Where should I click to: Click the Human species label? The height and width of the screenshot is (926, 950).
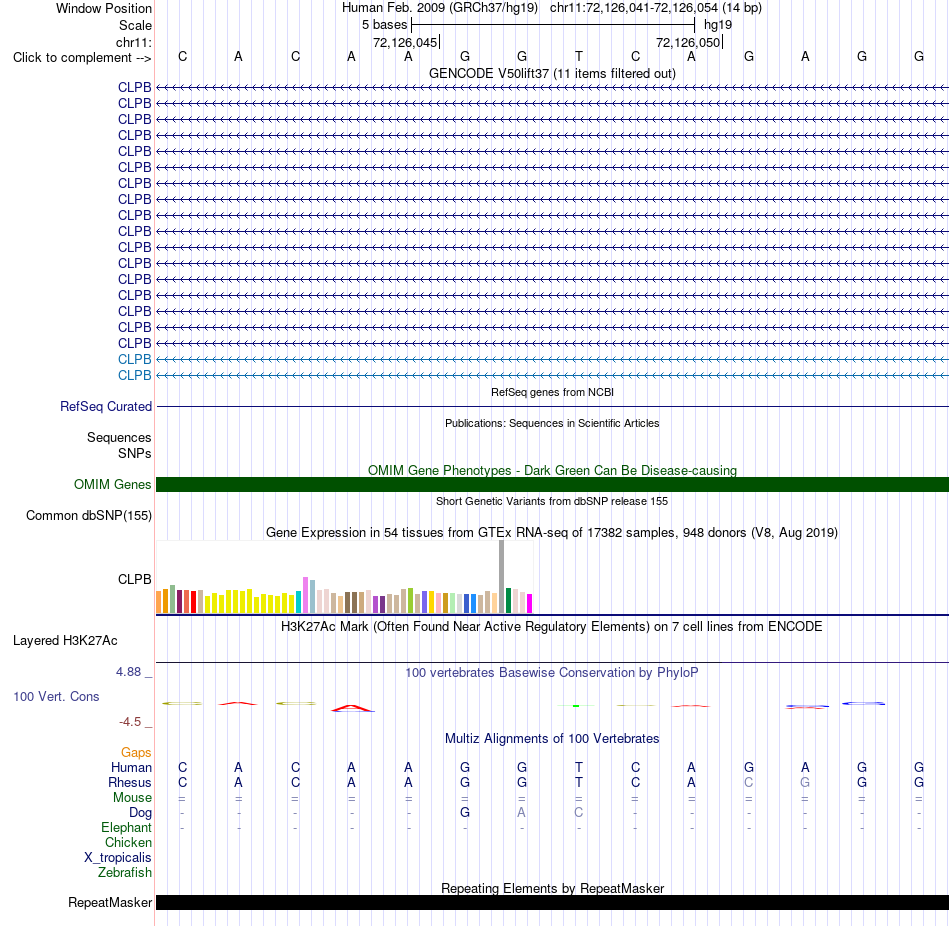point(131,768)
